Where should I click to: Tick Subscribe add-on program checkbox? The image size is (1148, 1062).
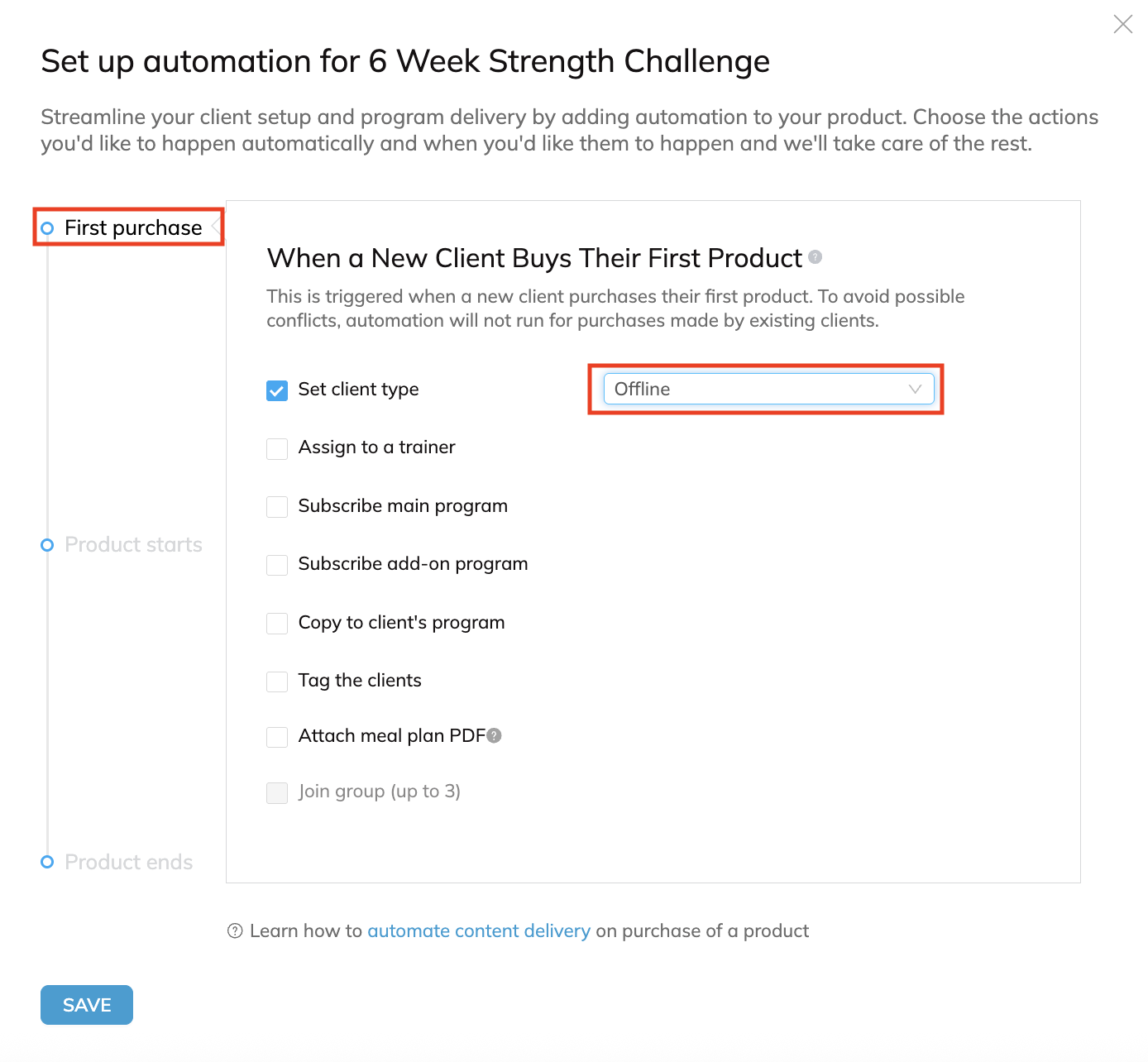coord(277,565)
